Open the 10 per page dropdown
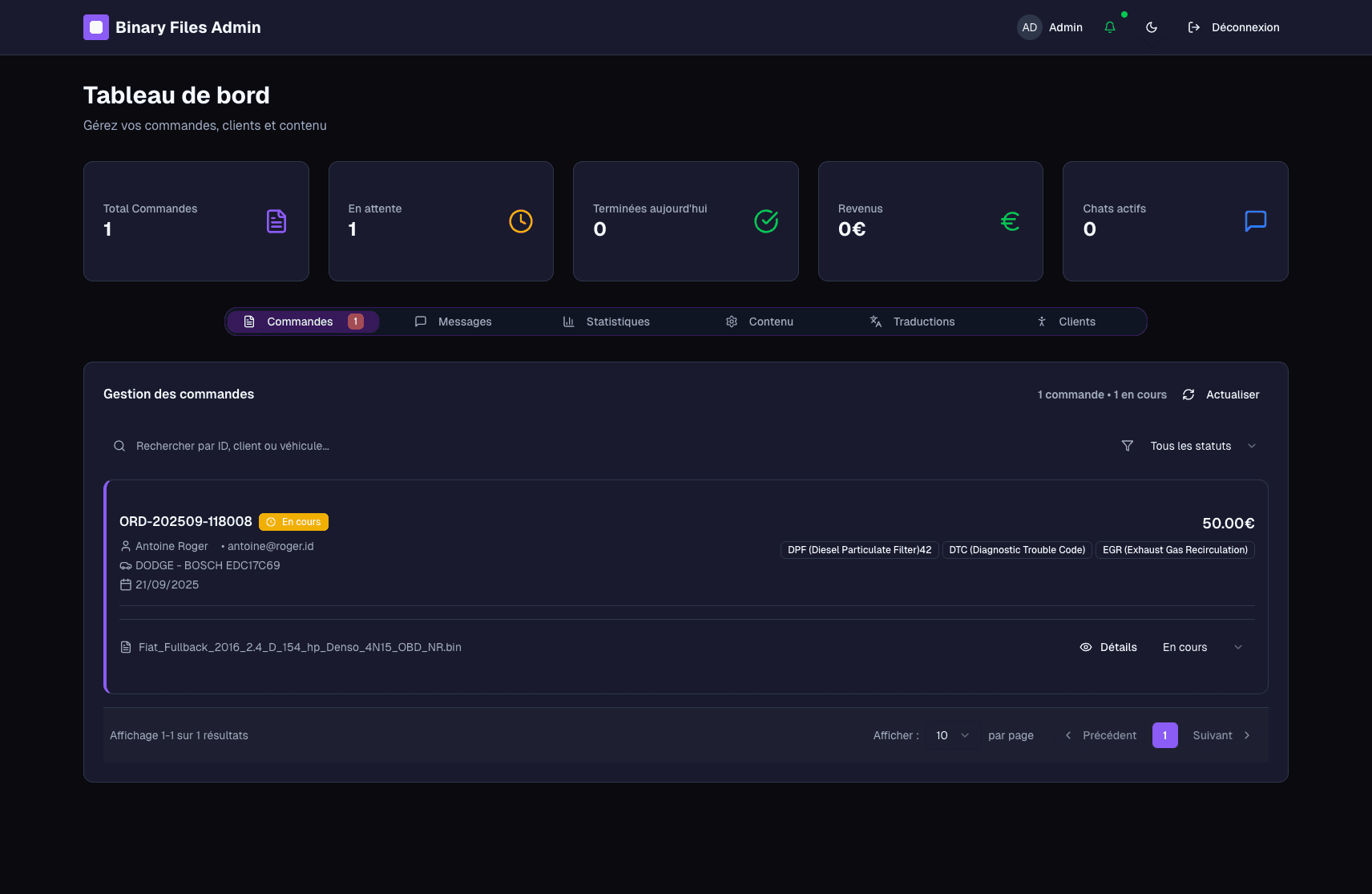The width and height of the screenshot is (1372, 894). tap(953, 735)
